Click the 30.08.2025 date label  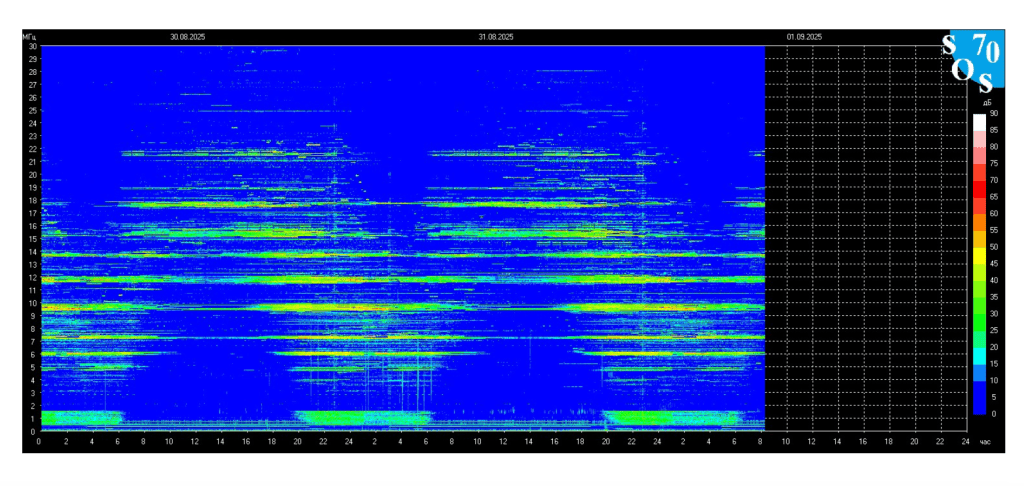[x=187, y=37]
